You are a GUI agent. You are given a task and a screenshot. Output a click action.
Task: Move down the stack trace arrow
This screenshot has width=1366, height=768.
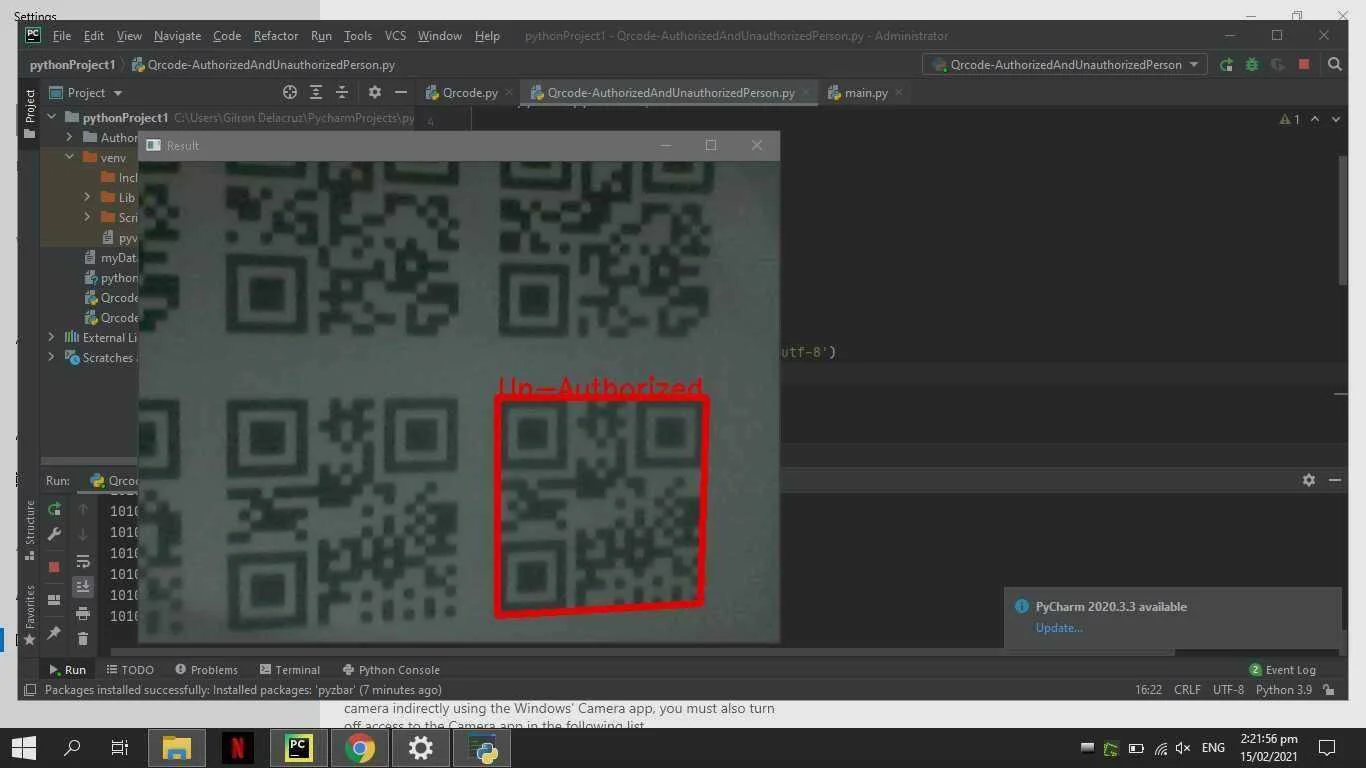coord(83,534)
